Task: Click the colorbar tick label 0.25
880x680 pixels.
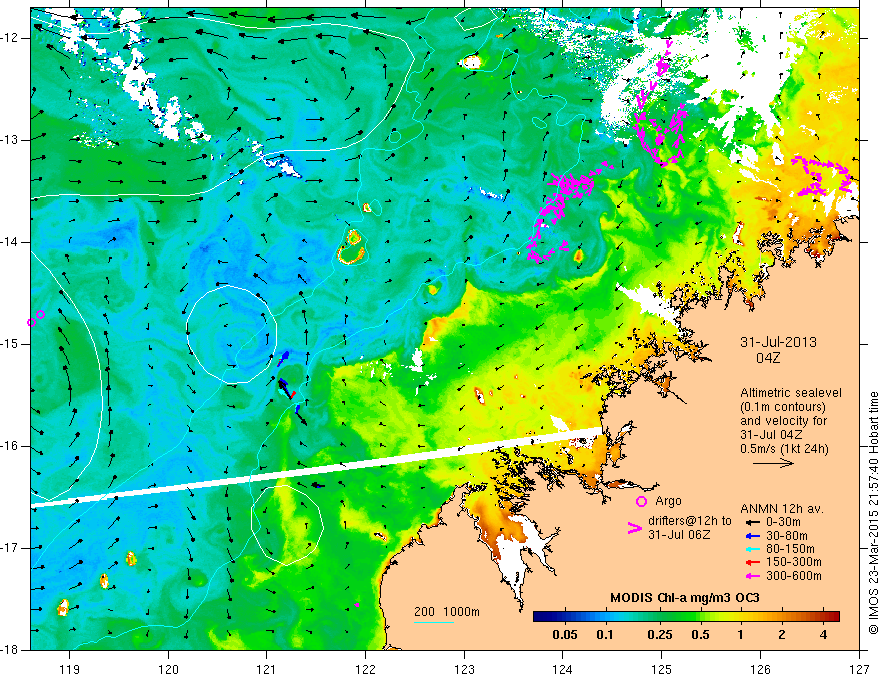Action: pyautogui.click(x=659, y=635)
